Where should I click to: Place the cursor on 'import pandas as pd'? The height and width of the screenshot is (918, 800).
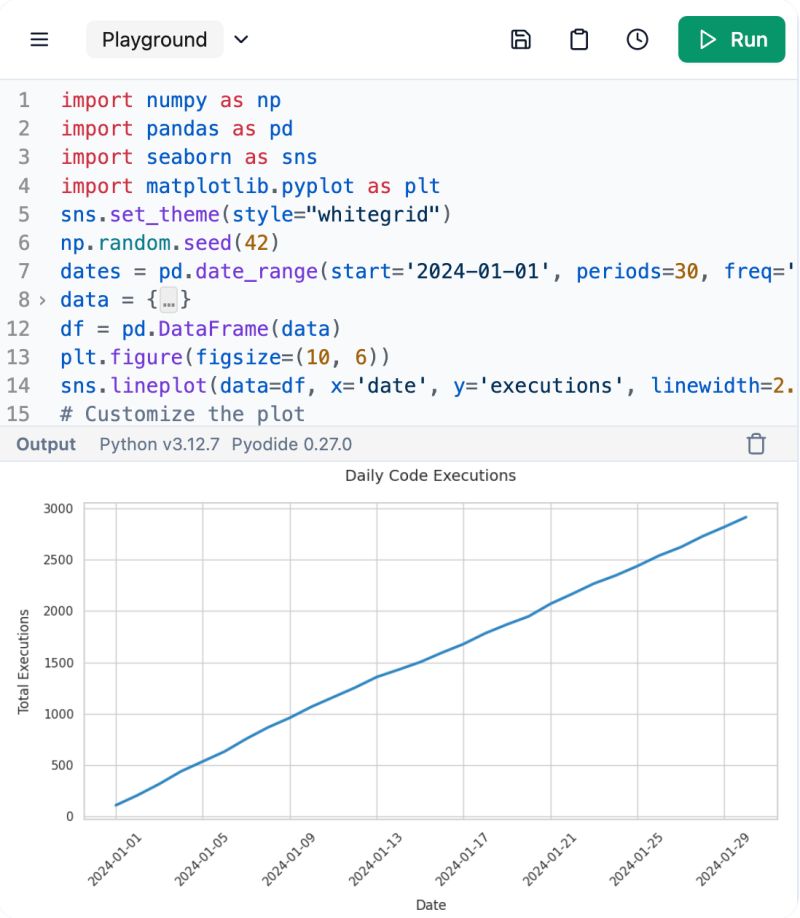177,129
